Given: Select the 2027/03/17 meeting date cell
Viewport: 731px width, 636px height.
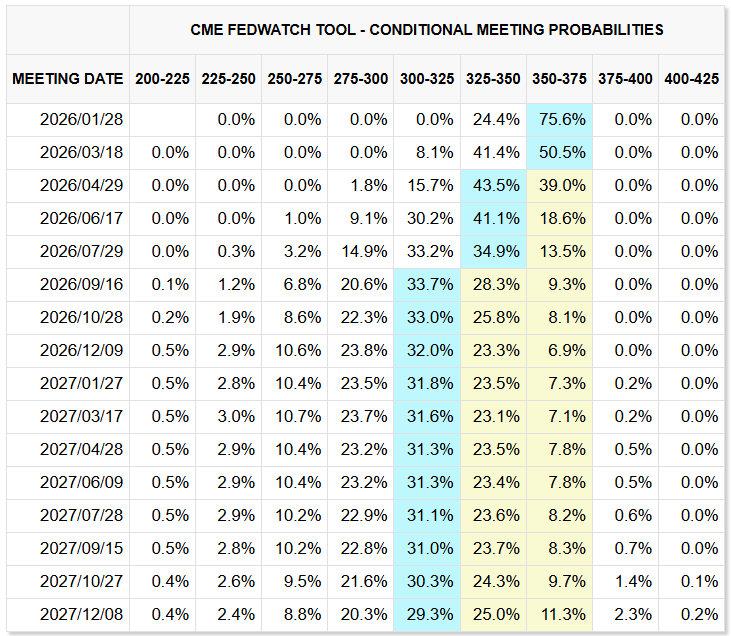Looking at the screenshot, I should [81, 417].
